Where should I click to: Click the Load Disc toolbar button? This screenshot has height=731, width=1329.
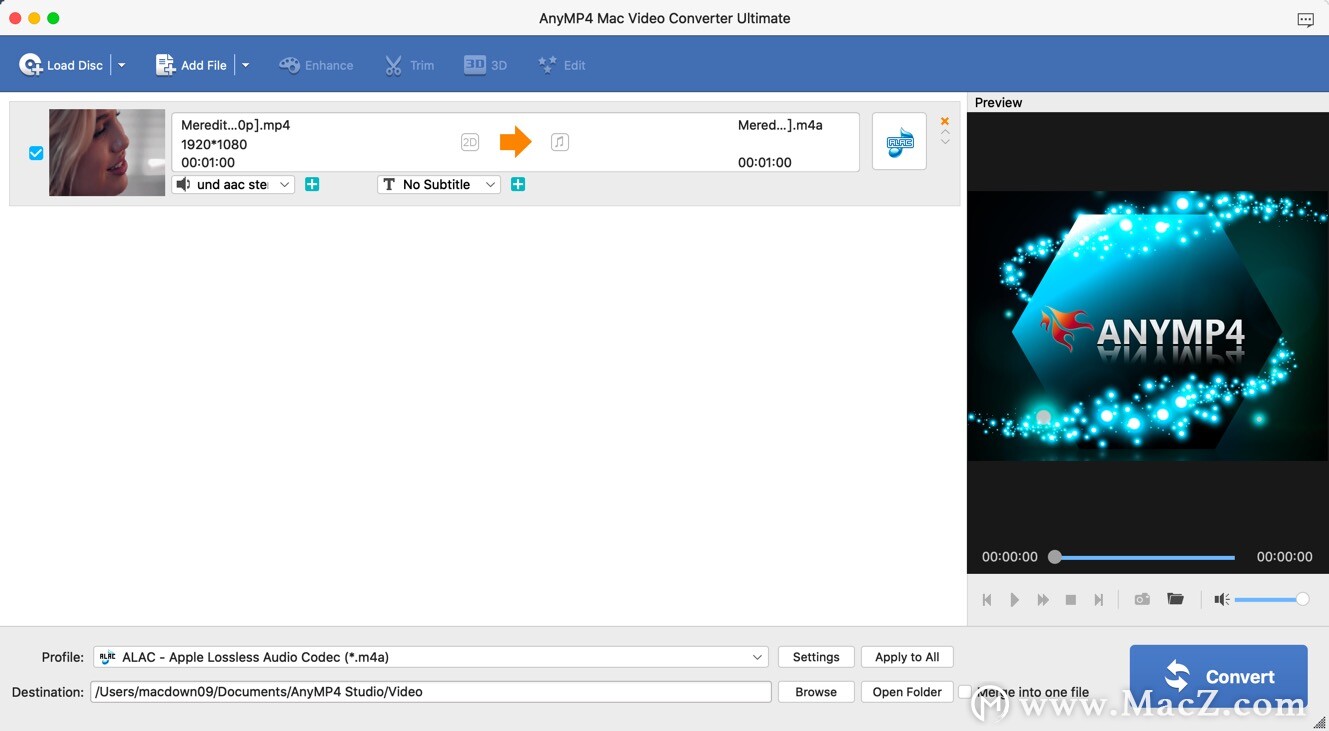pyautogui.click(x=61, y=65)
